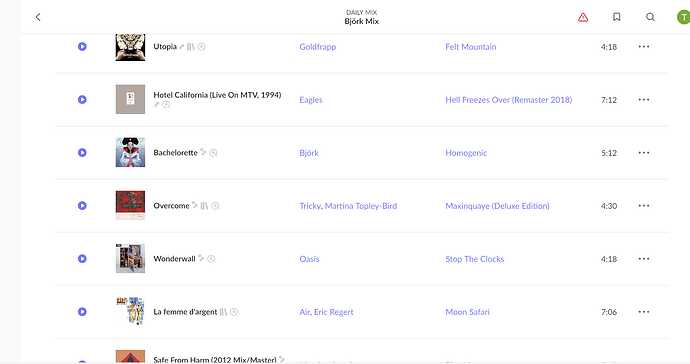Open the Moon Safari album link
Screen dimensions: 690x364
[x=467, y=312]
